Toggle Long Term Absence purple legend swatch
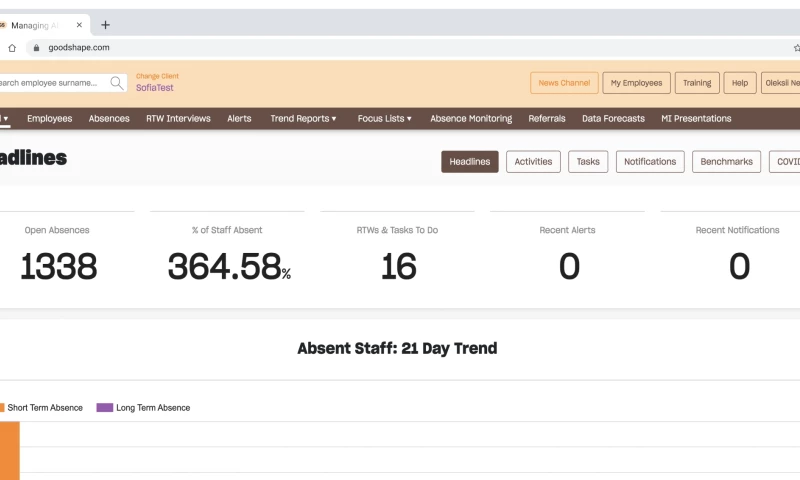The height and width of the screenshot is (480, 800). pyautogui.click(x=105, y=408)
